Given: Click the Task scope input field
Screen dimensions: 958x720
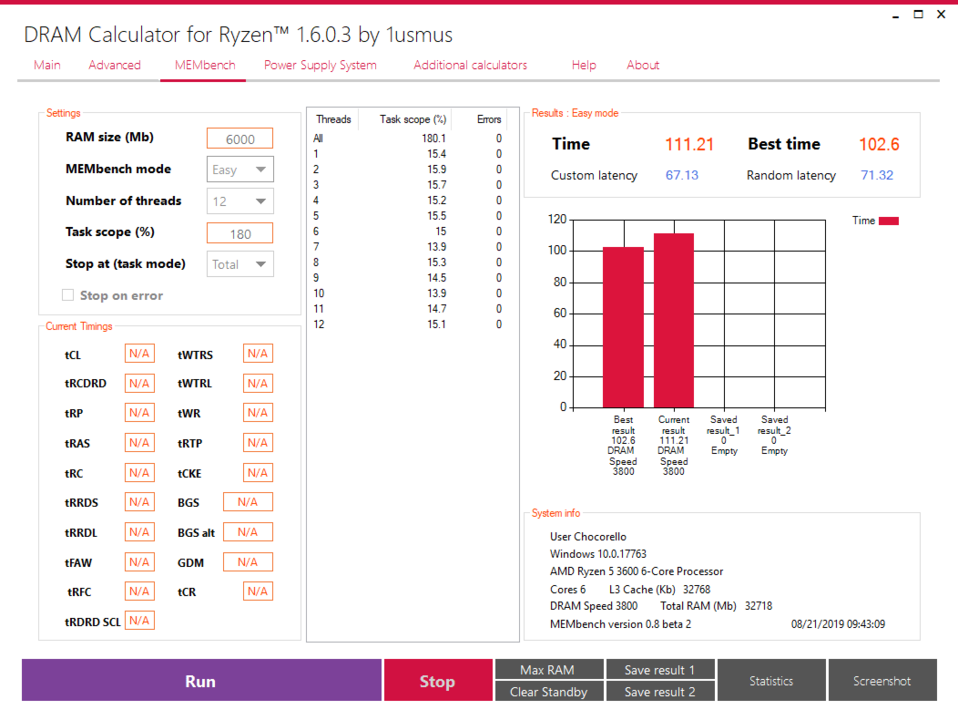Looking at the screenshot, I should [240, 233].
